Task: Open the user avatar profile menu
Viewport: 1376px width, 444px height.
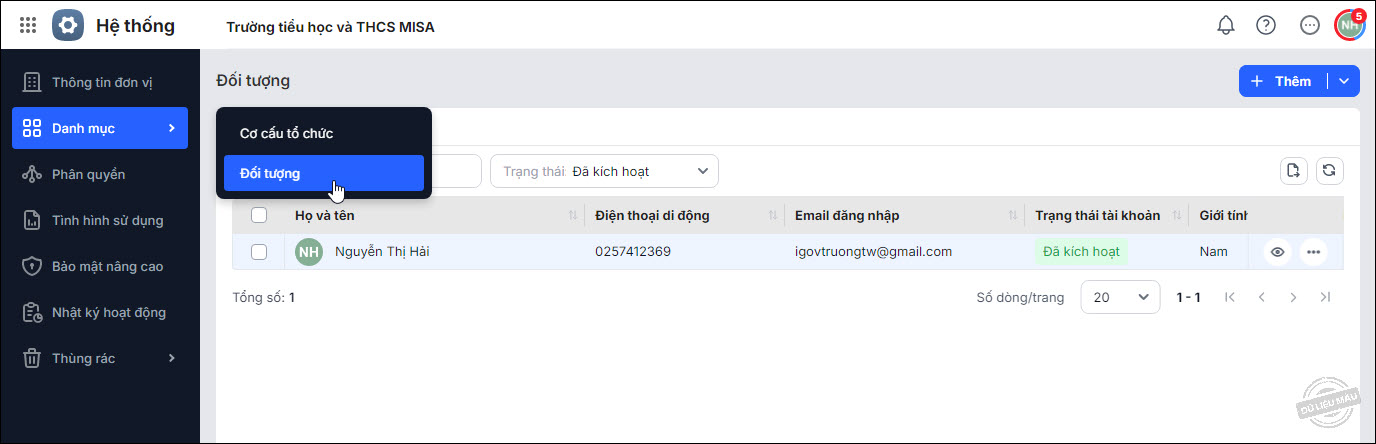Action: click(x=1350, y=25)
